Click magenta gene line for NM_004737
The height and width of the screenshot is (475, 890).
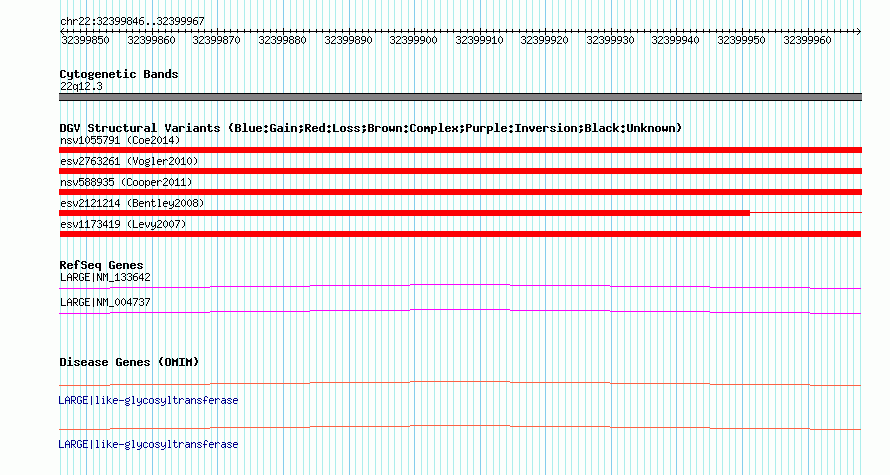pos(460,311)
